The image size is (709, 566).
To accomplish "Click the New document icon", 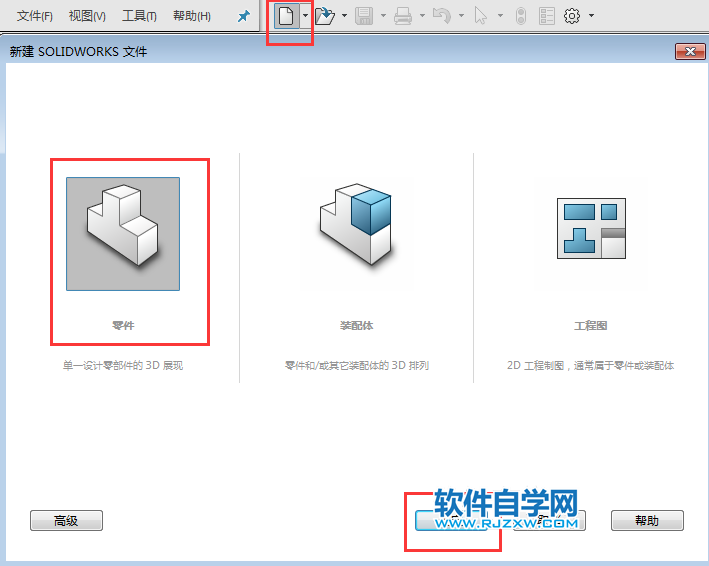I will [286, 16].
